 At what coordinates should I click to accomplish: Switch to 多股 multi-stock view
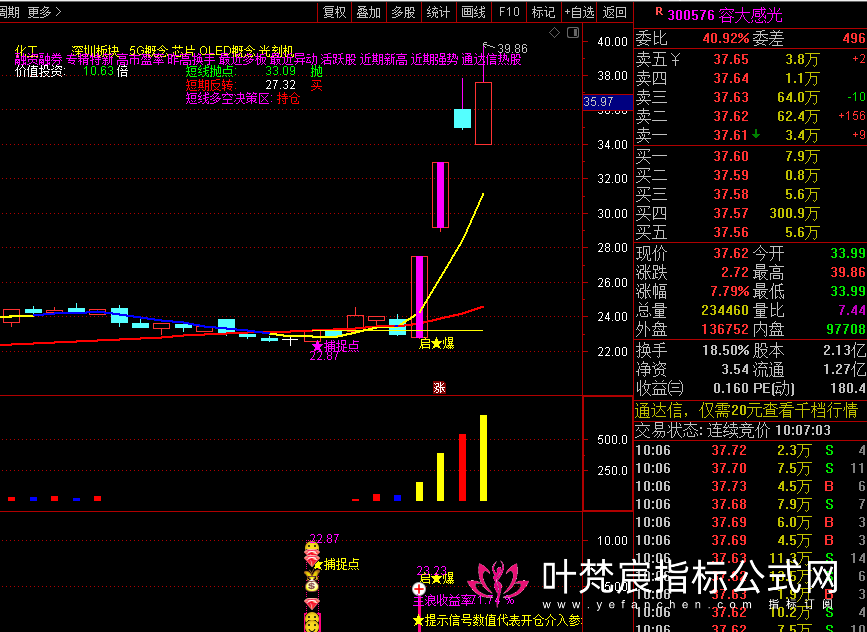[x=403, y=12]
